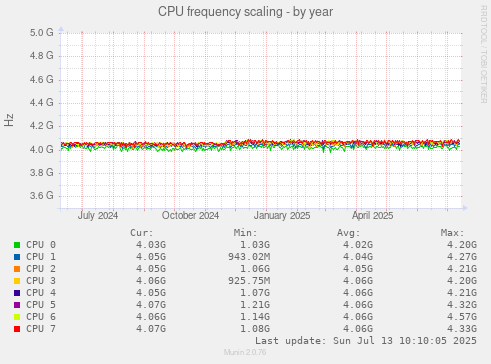
Task: Click the '4.2 G' y-axis label
Action: 41,126
